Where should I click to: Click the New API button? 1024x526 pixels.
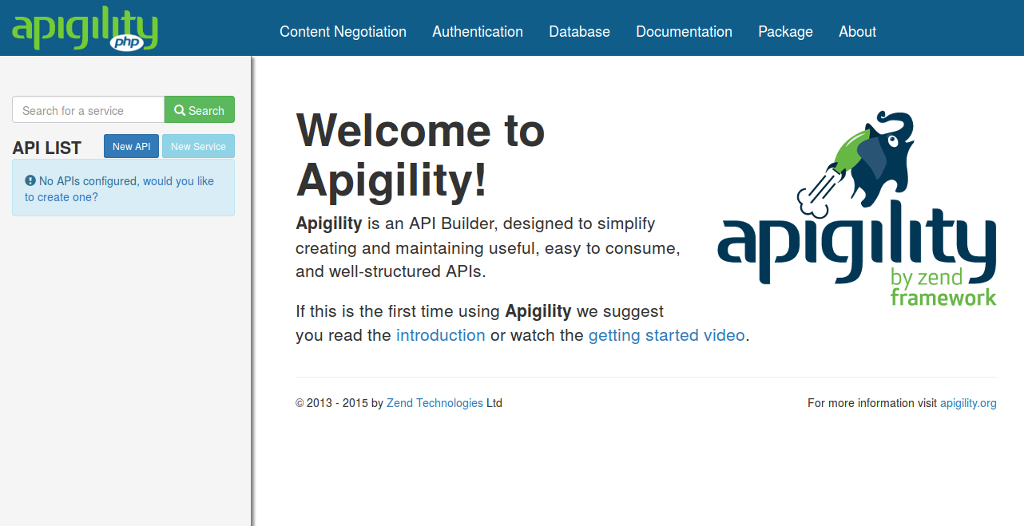pyautogui.click(x=131, y=146)
